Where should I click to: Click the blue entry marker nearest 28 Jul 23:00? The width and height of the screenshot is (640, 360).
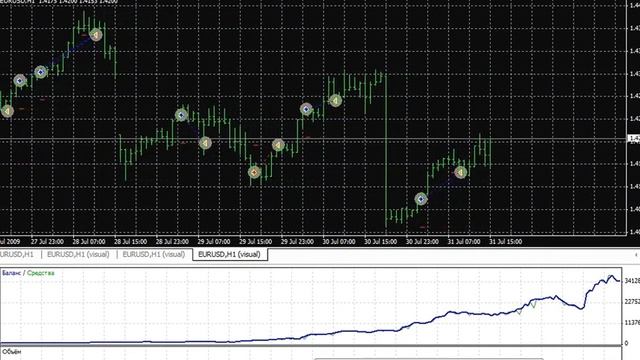pyautogui.click(x=181, y=115)
